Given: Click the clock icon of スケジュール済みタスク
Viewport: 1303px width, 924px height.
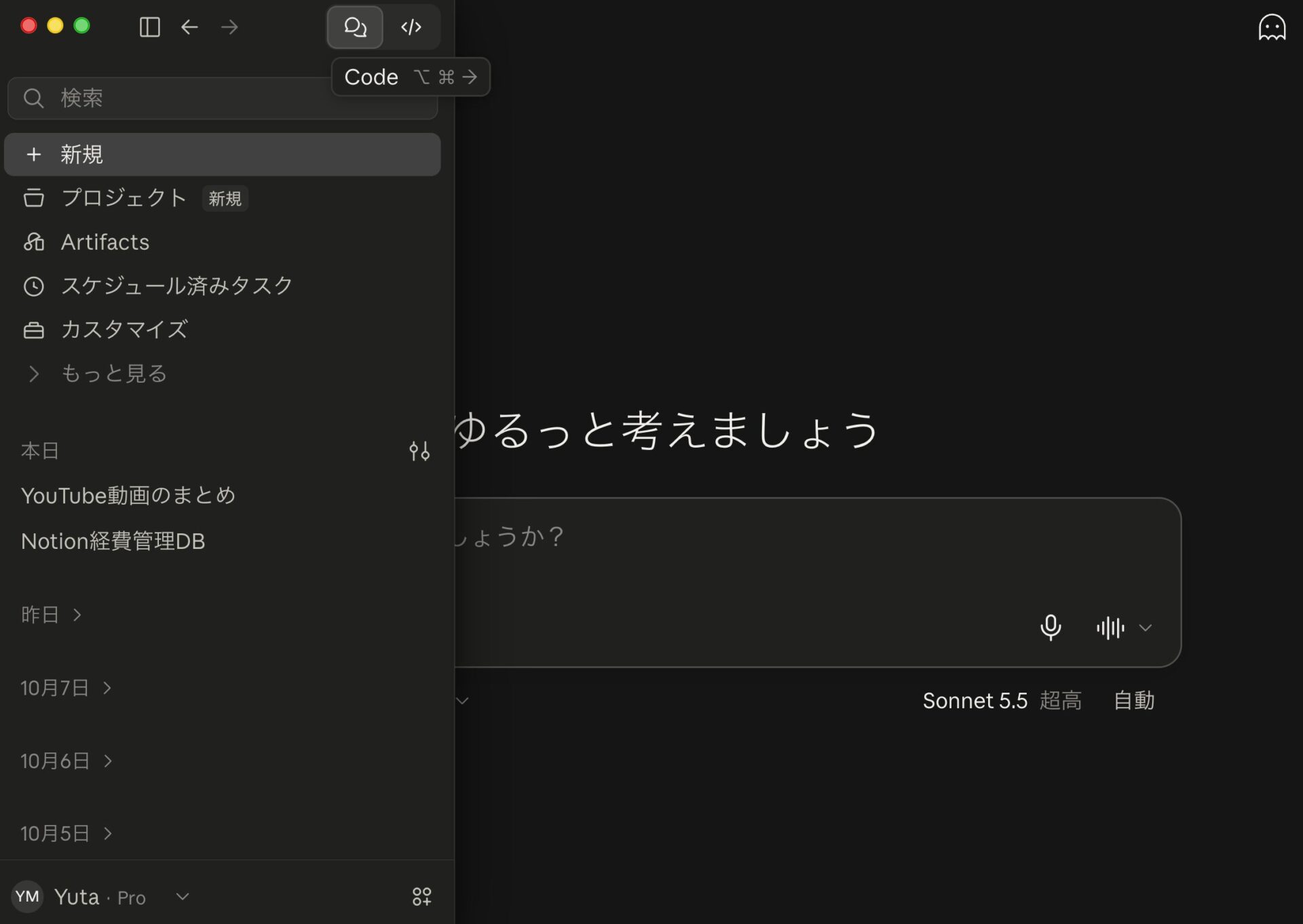Looking at the screenshot, I should (34, 286).
